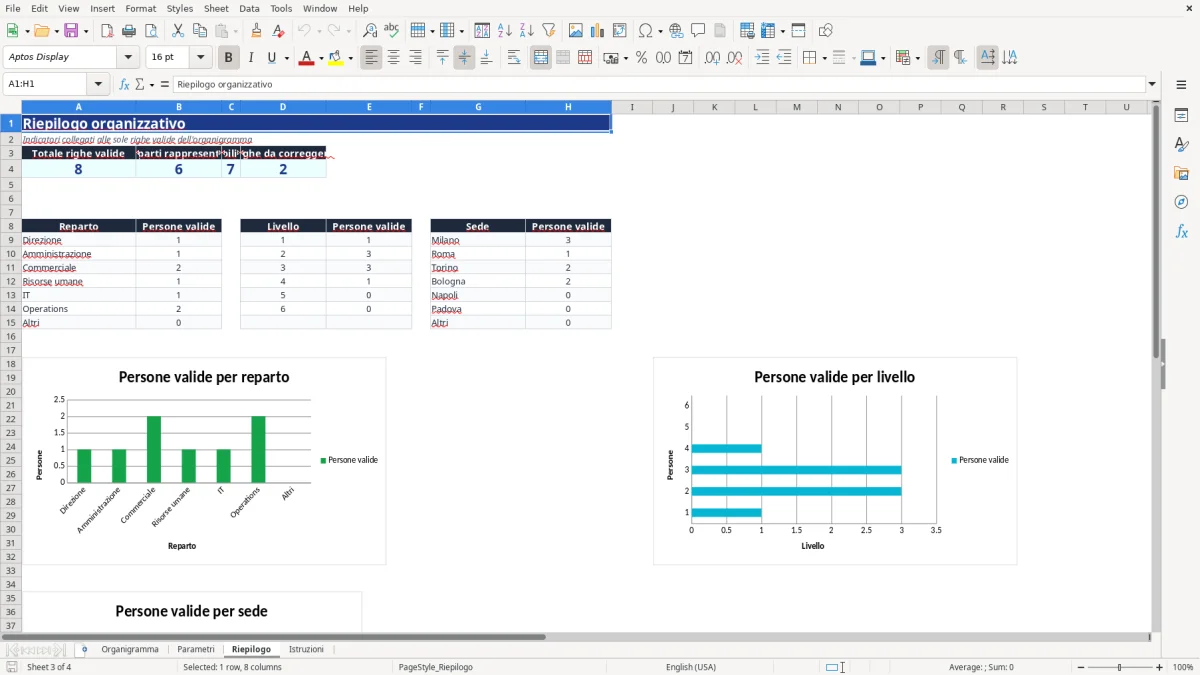Viewport: 1200px width, 675px height.
Task: Open the font name dropdown
Action: pos(127,58)
